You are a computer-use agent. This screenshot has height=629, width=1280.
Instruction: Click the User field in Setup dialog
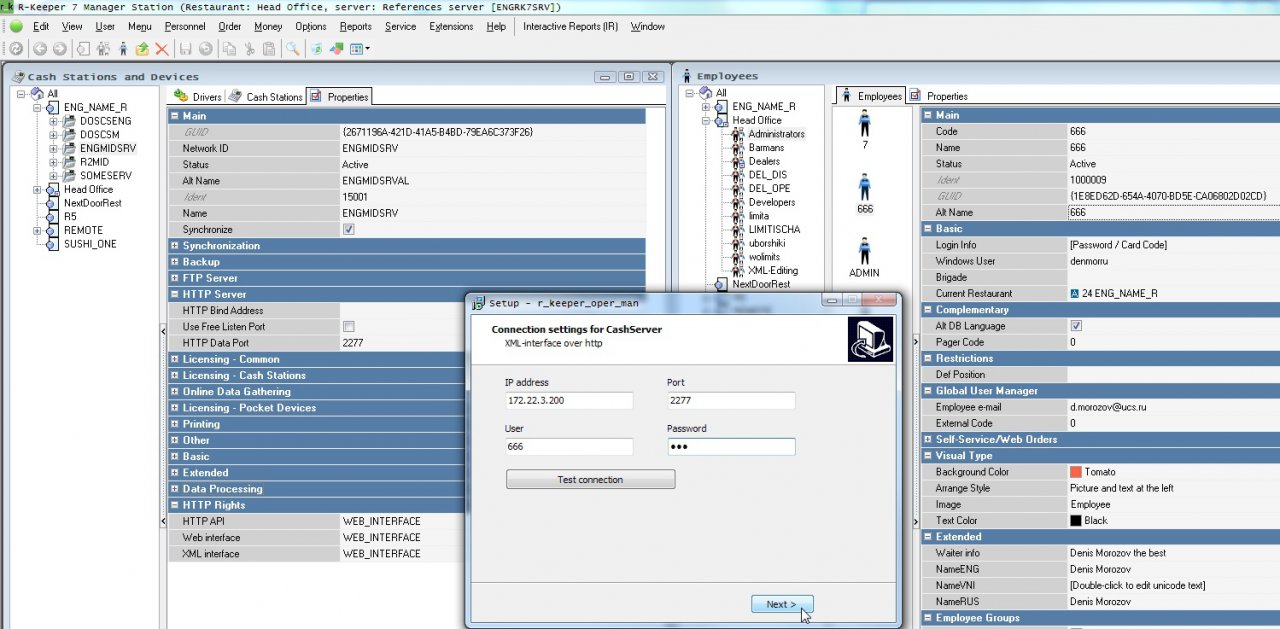569,447
